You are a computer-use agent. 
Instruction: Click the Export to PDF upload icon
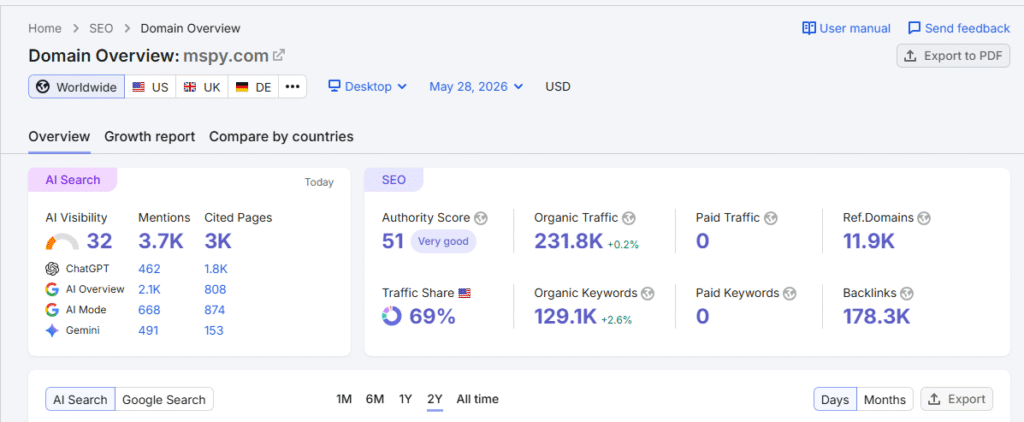click(x=910, y=56)
